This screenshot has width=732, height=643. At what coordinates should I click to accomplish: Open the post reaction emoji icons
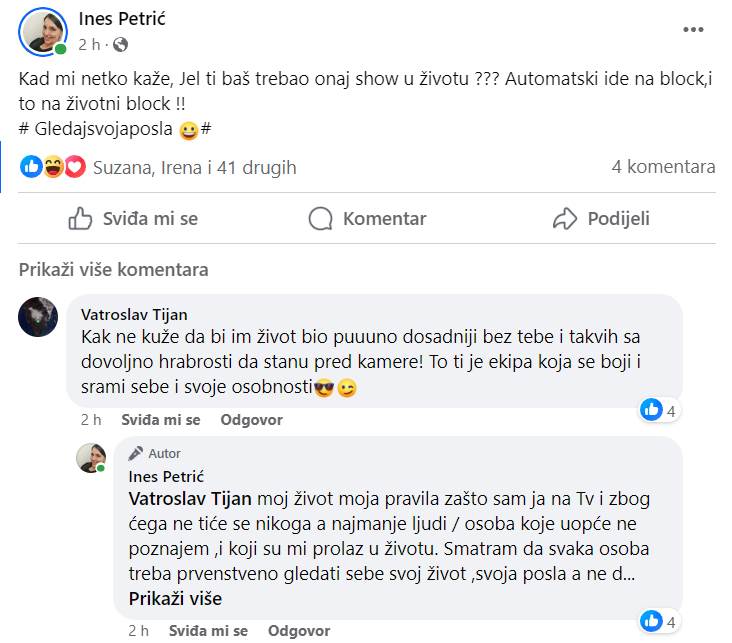click(x=53, y=167)
